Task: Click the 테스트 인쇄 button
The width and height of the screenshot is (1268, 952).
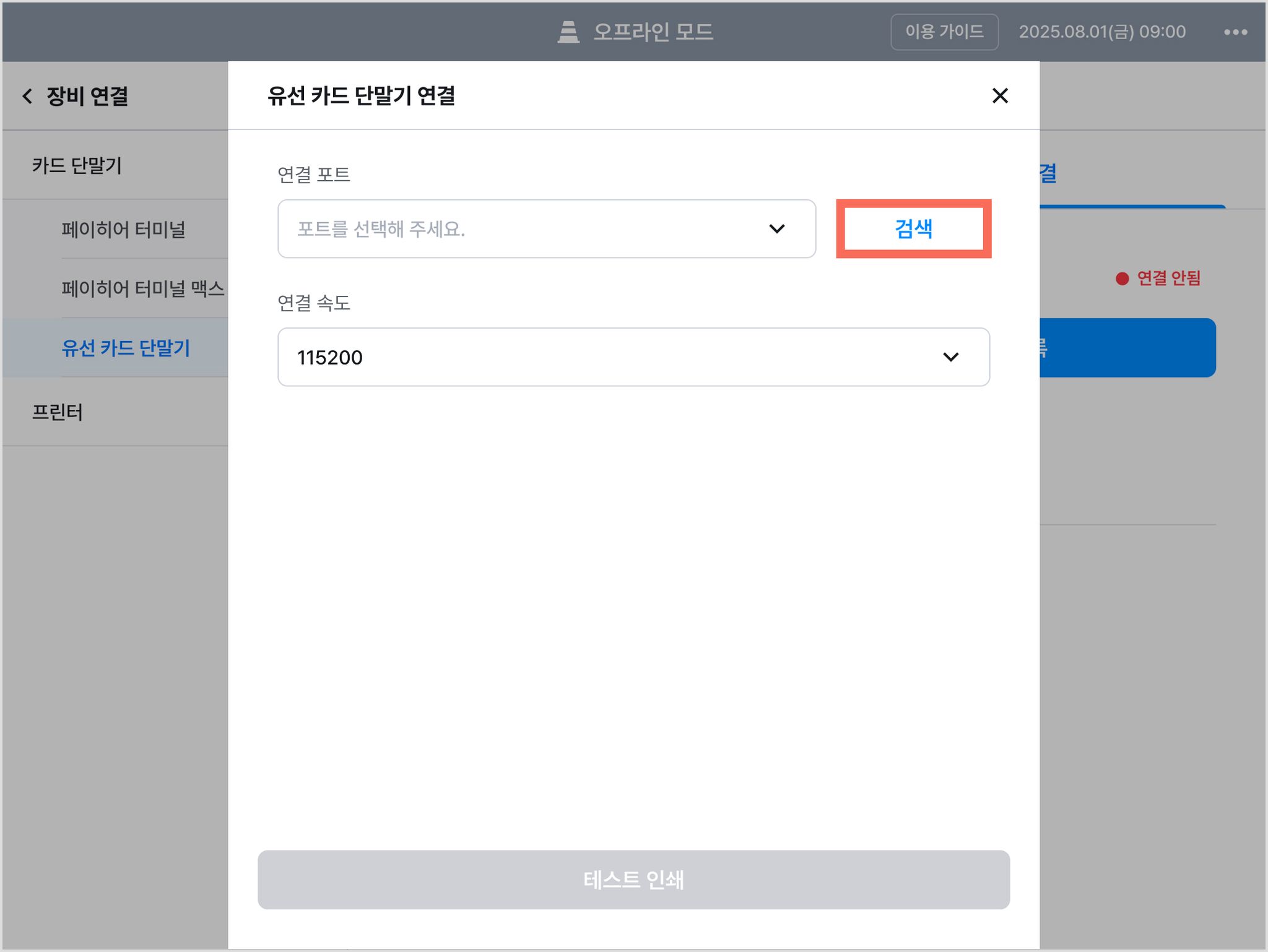Action: [633, 880]
